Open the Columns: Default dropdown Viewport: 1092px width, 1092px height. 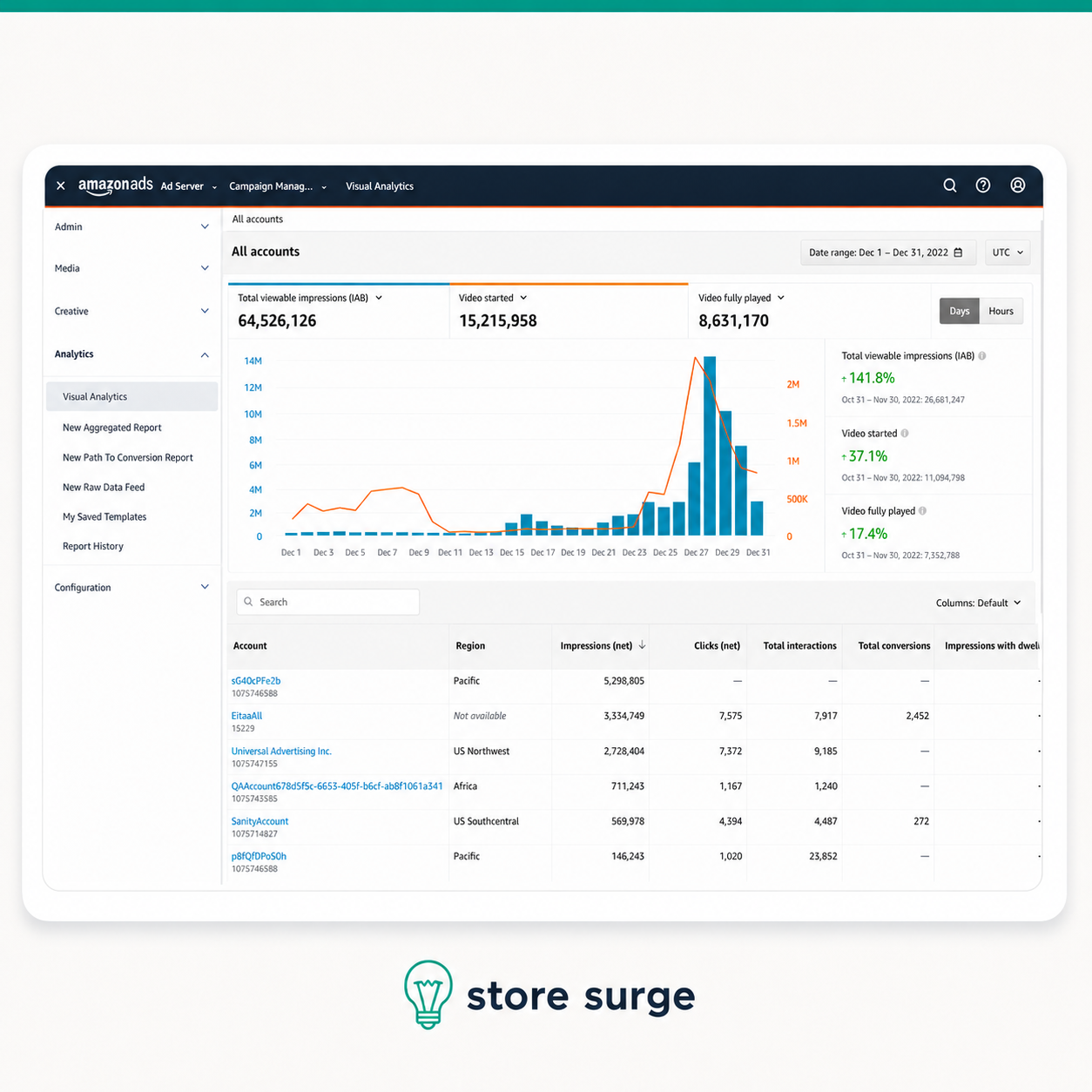(x=978, y=603)
